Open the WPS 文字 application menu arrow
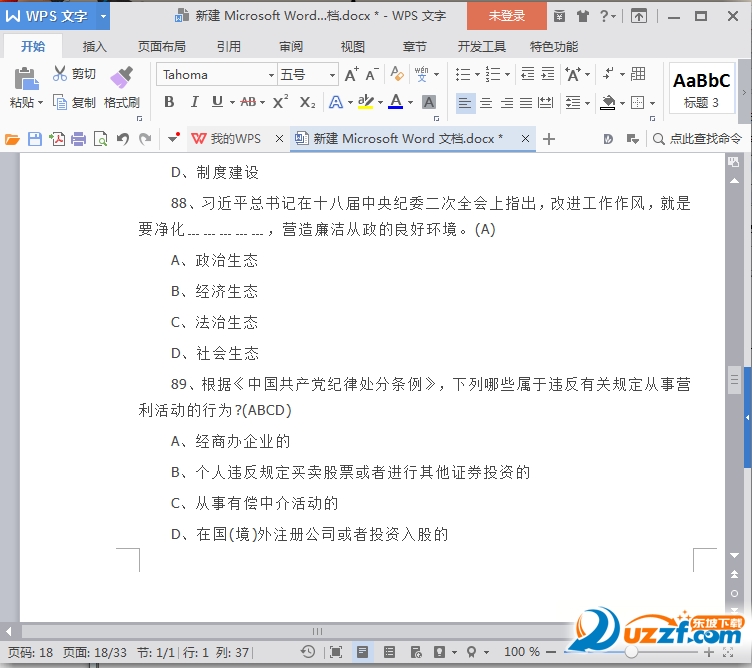 coord(103,16)
